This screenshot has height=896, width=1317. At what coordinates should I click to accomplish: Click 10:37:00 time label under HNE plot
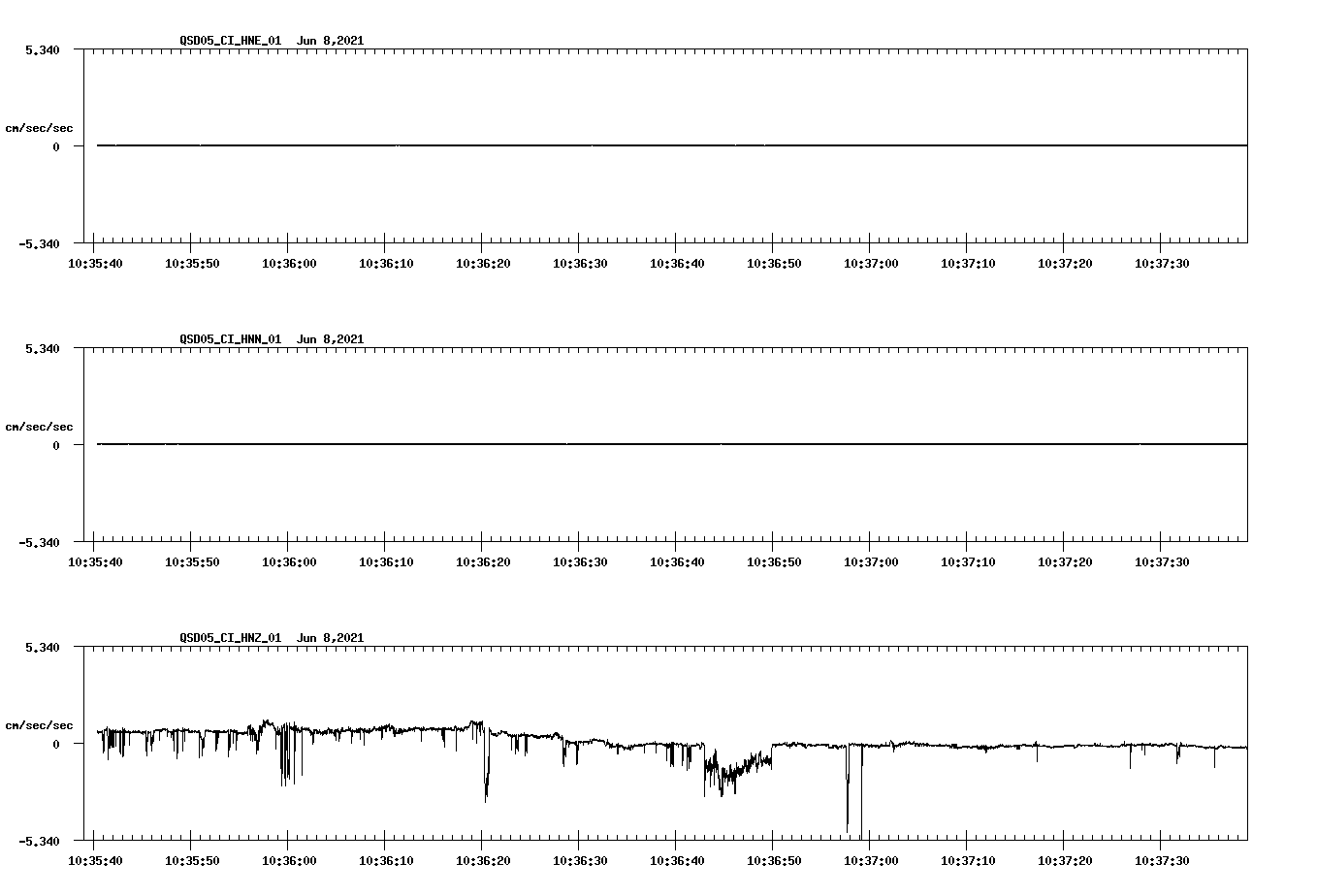pos(871,264)
